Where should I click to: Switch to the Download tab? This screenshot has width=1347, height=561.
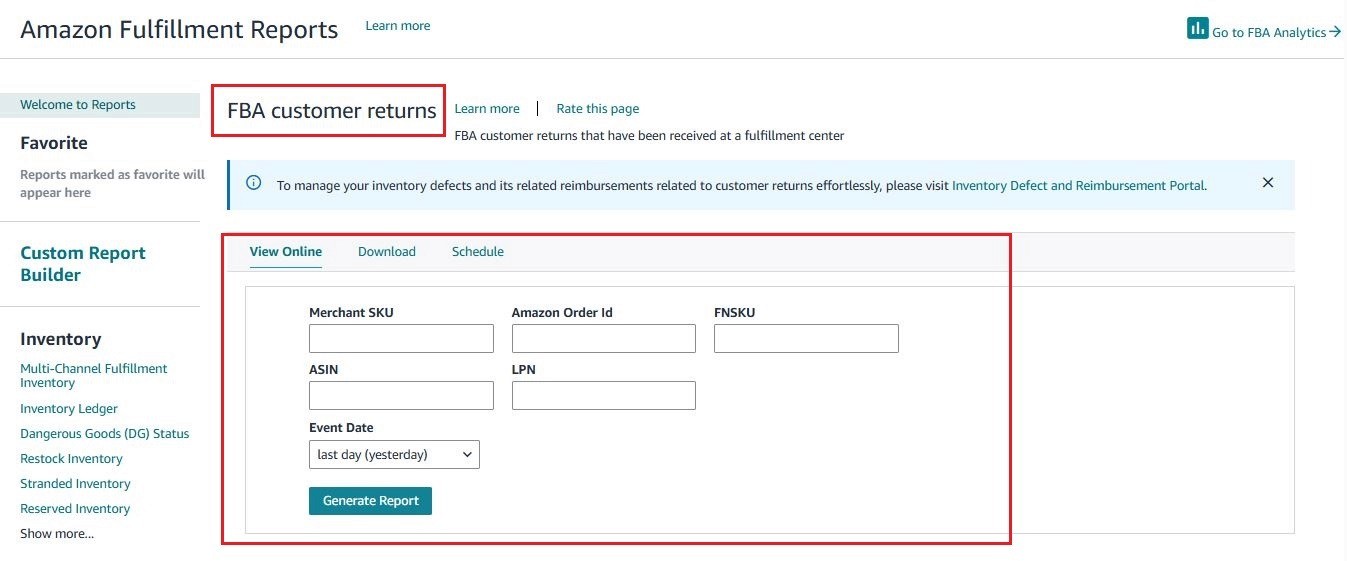click(387, 252)
